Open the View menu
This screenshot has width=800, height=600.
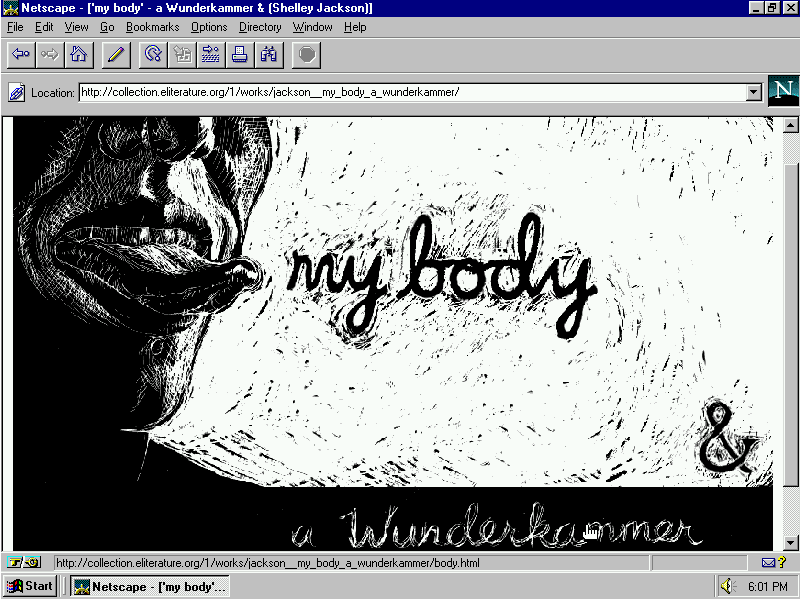coord(76,27)
